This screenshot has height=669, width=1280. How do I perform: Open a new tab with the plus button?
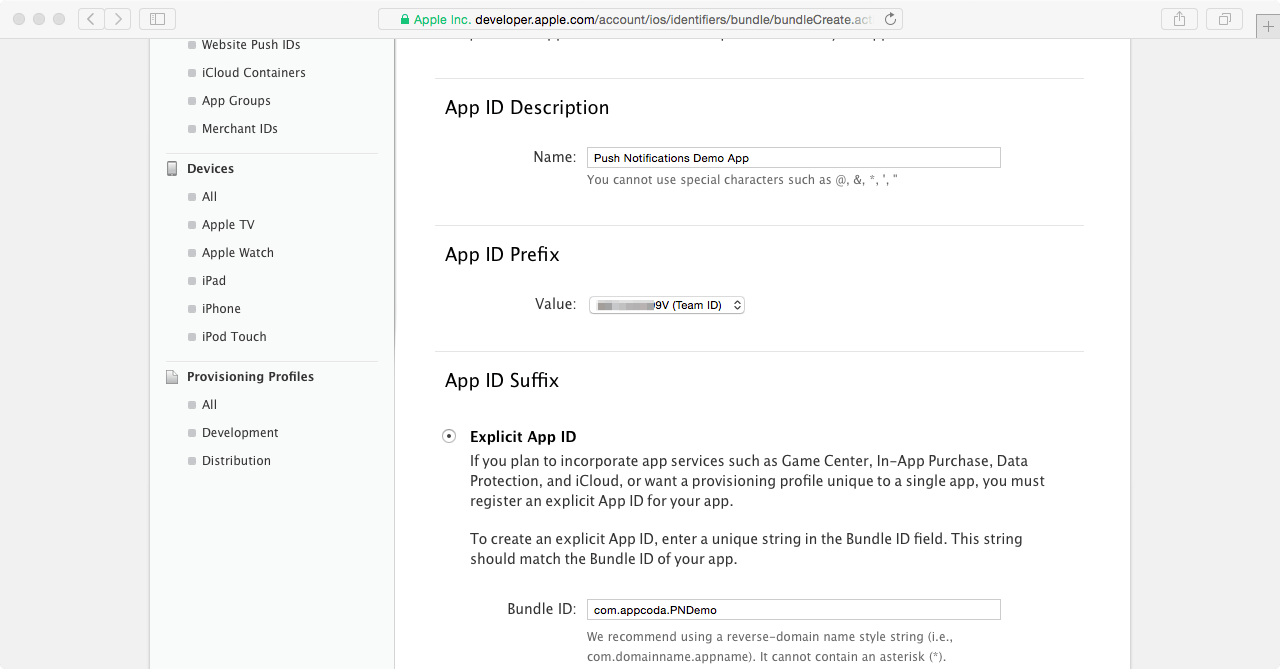[1268, 26]
